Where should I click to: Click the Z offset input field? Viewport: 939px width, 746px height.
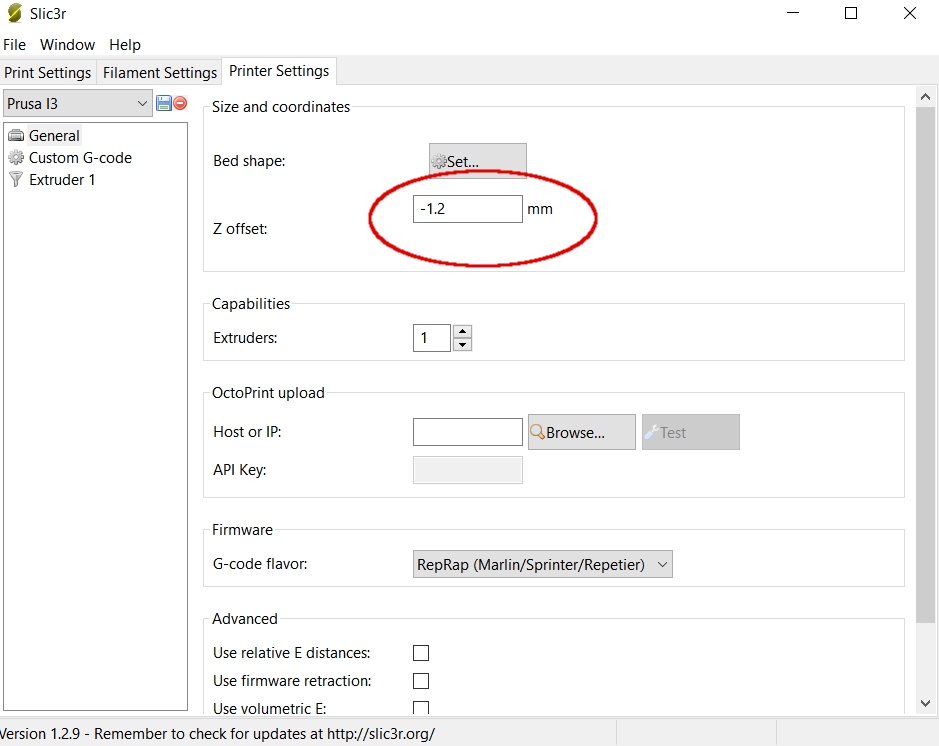[468, 209]
